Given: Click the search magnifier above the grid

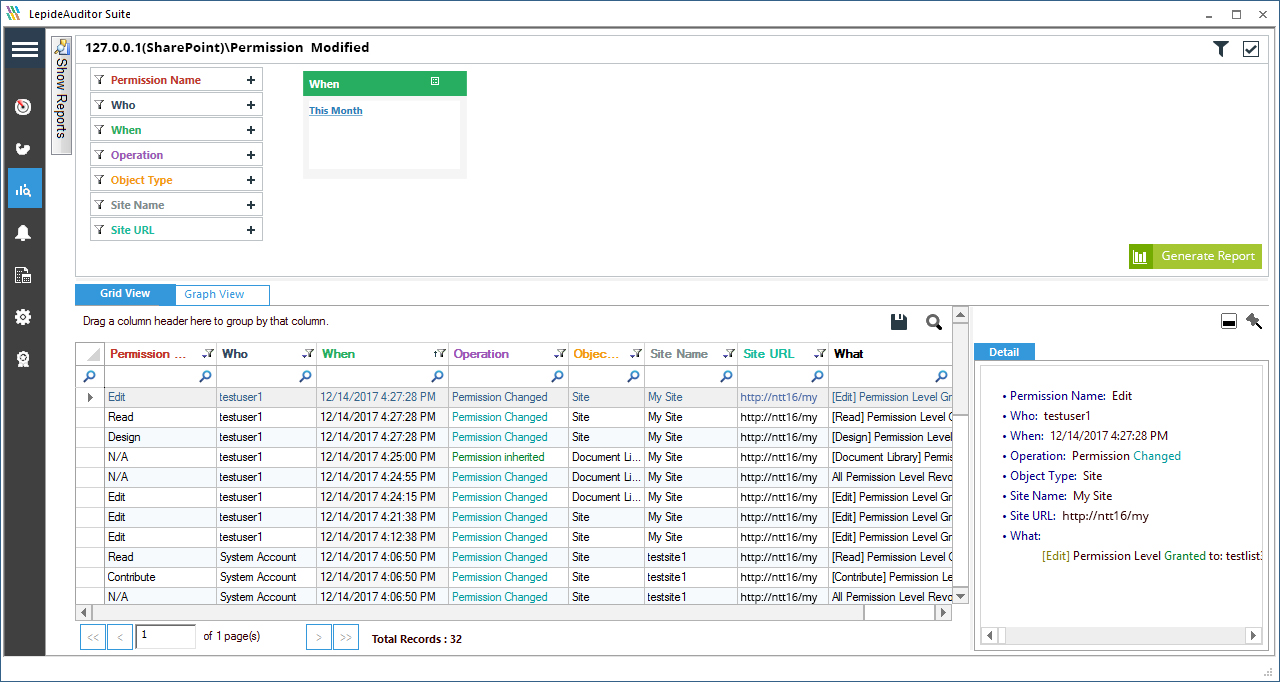Looking at the screenshot, I should [x=934, y=322].
